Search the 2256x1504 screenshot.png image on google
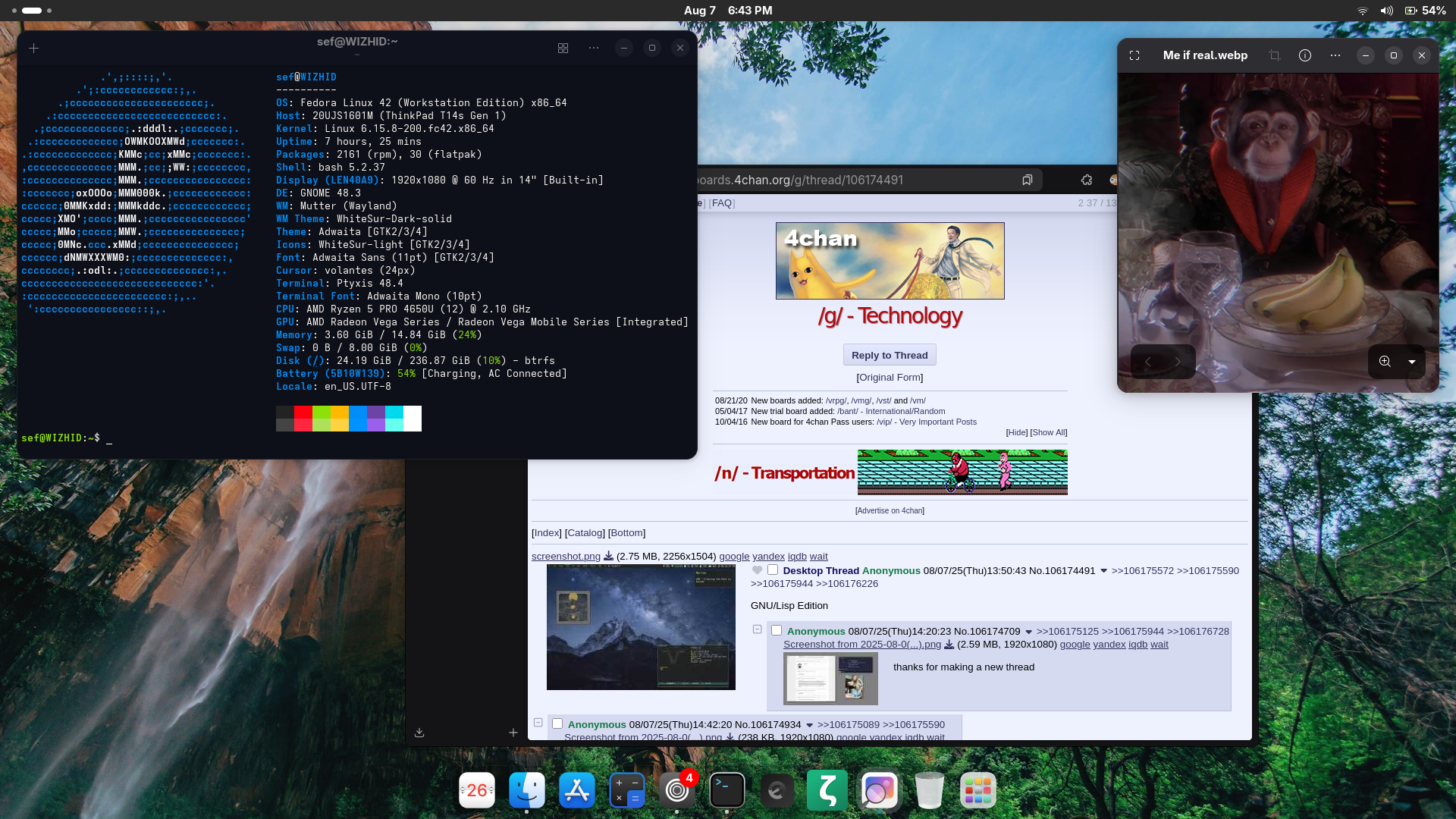The width and height of the screenshot is (1456, 819). pyautogui.click(x=734, y=556)
